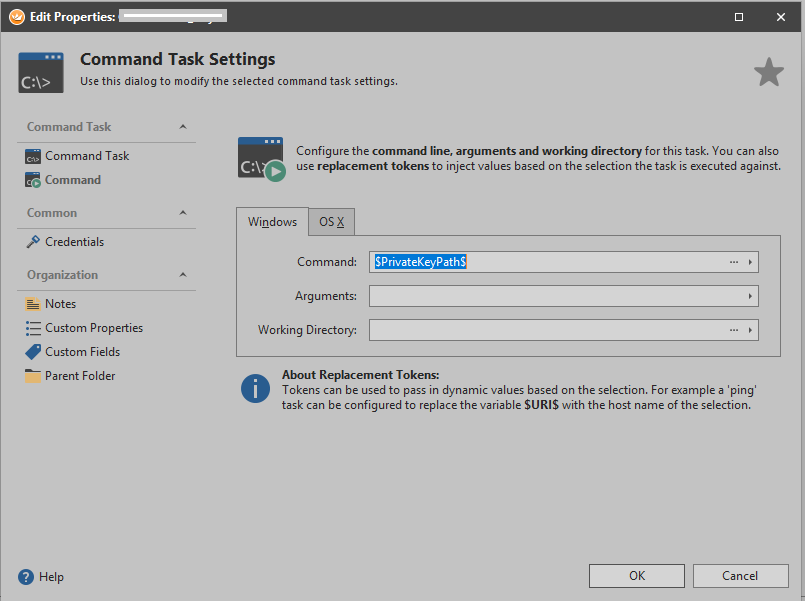Click inside the Arguments input field
The width and height of the screenshot is (805, 601).
[x=555, y=296]
